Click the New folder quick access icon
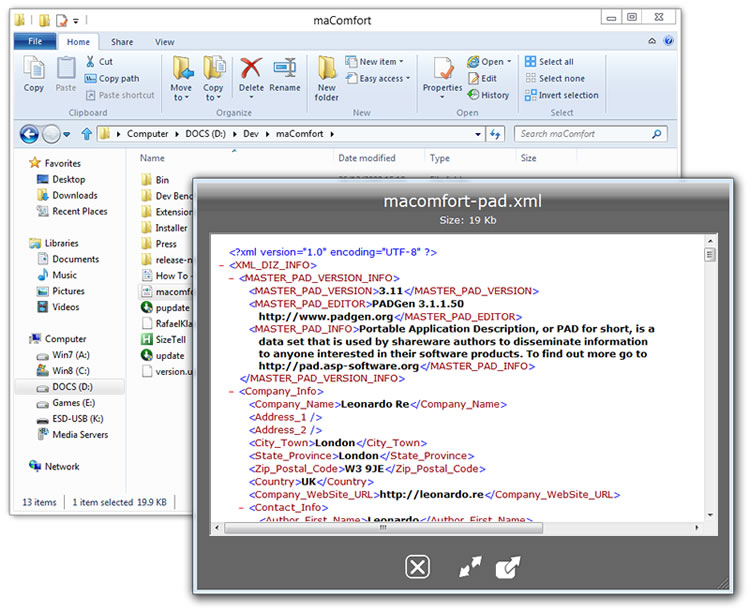Viewport: 750px width, 612px height. [x=44, y=20]
